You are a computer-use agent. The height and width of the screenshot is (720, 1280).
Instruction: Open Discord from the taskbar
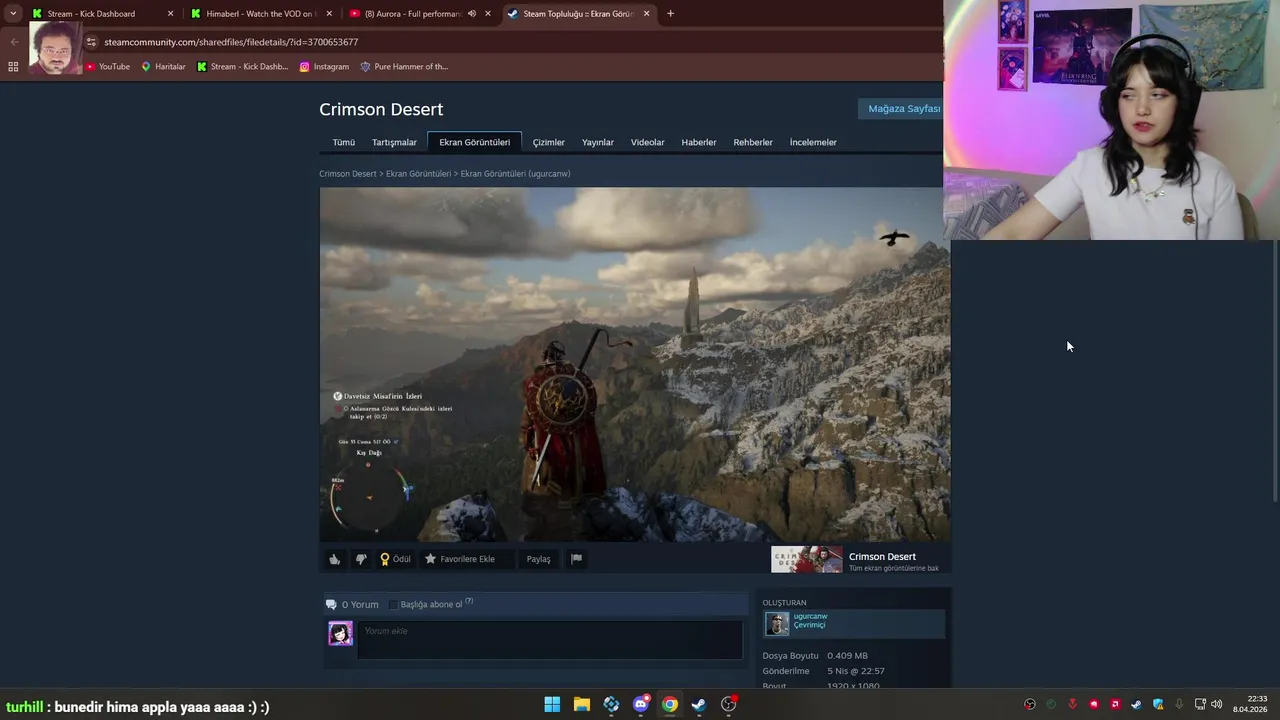(641, 704)
